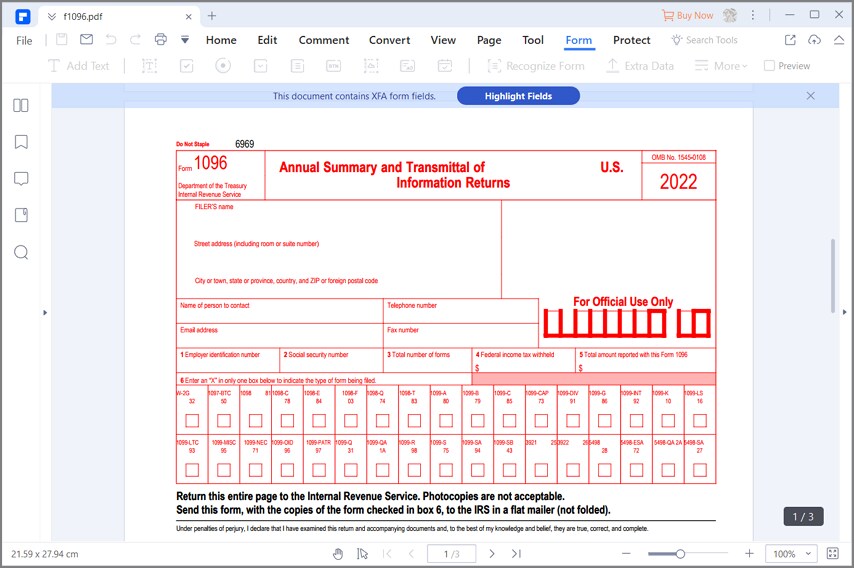
Task: Open the three-dot options menu in title bar
Action: coord(753,15)
